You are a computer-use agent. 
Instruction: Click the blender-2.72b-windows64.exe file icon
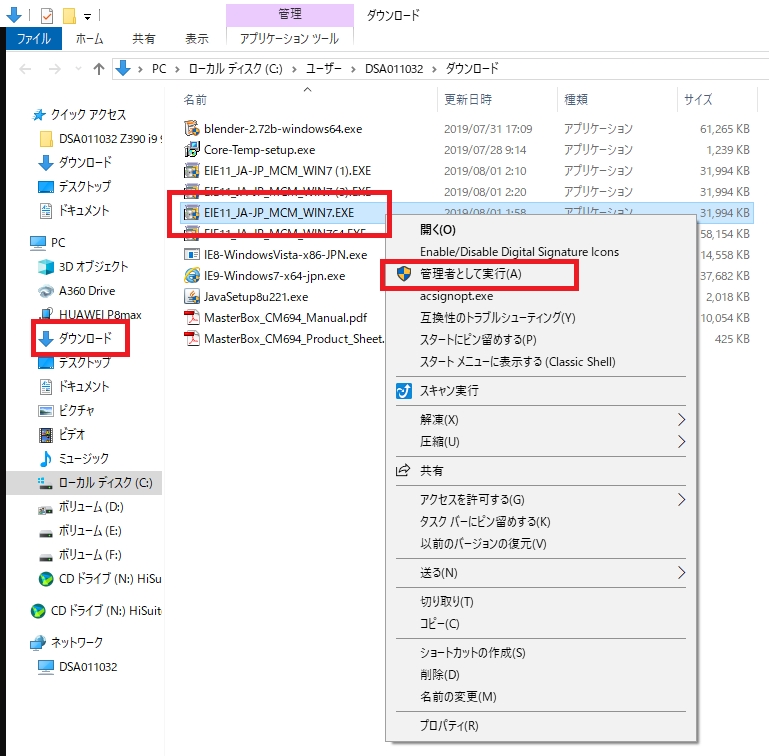tap(191, 129)
